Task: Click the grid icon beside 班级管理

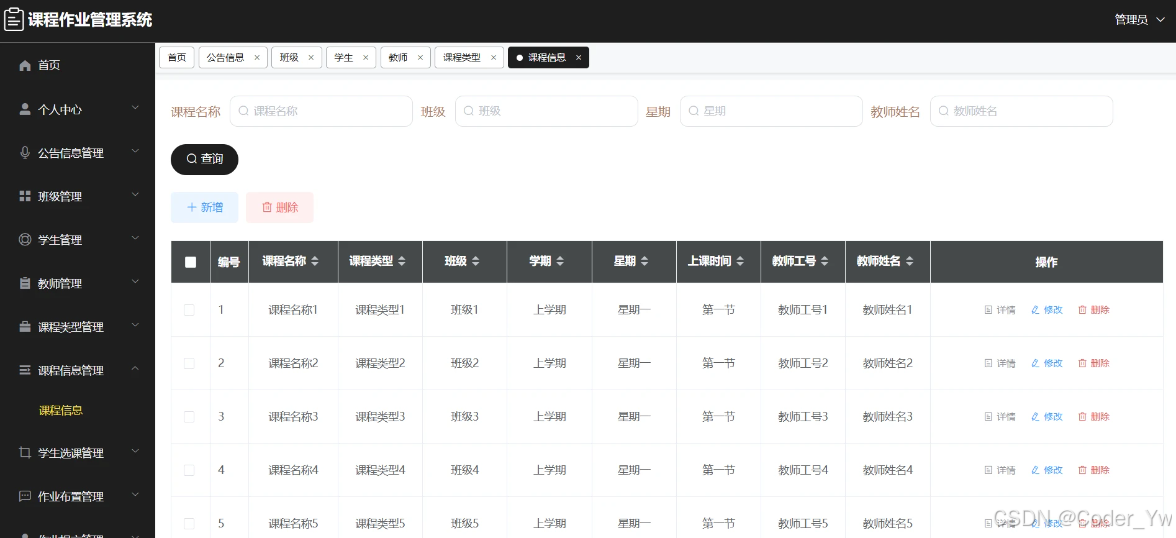Action: click(25, 197)
